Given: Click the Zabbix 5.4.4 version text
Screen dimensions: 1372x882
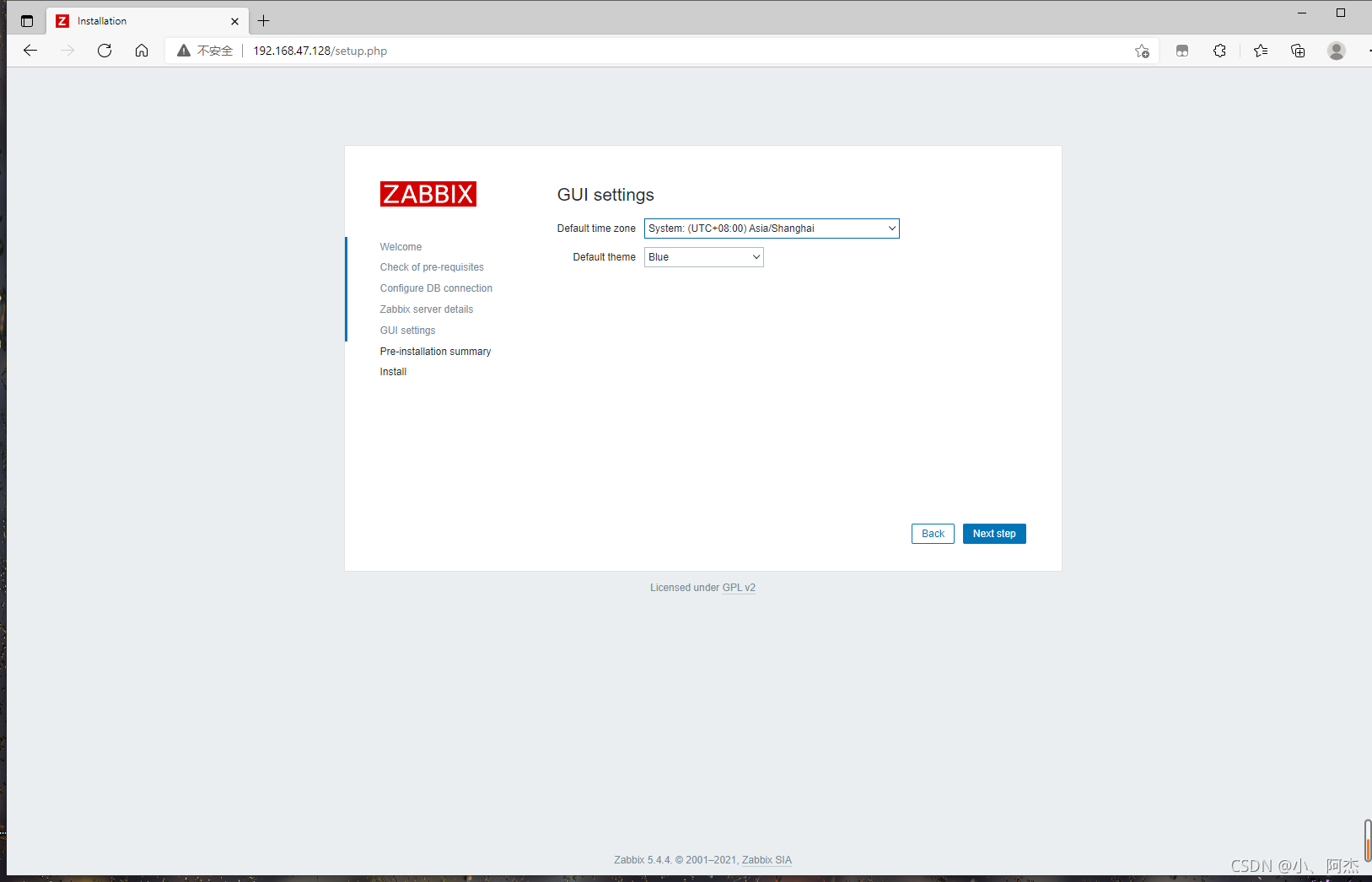Looking at the screenshot, I should point(643,860).
